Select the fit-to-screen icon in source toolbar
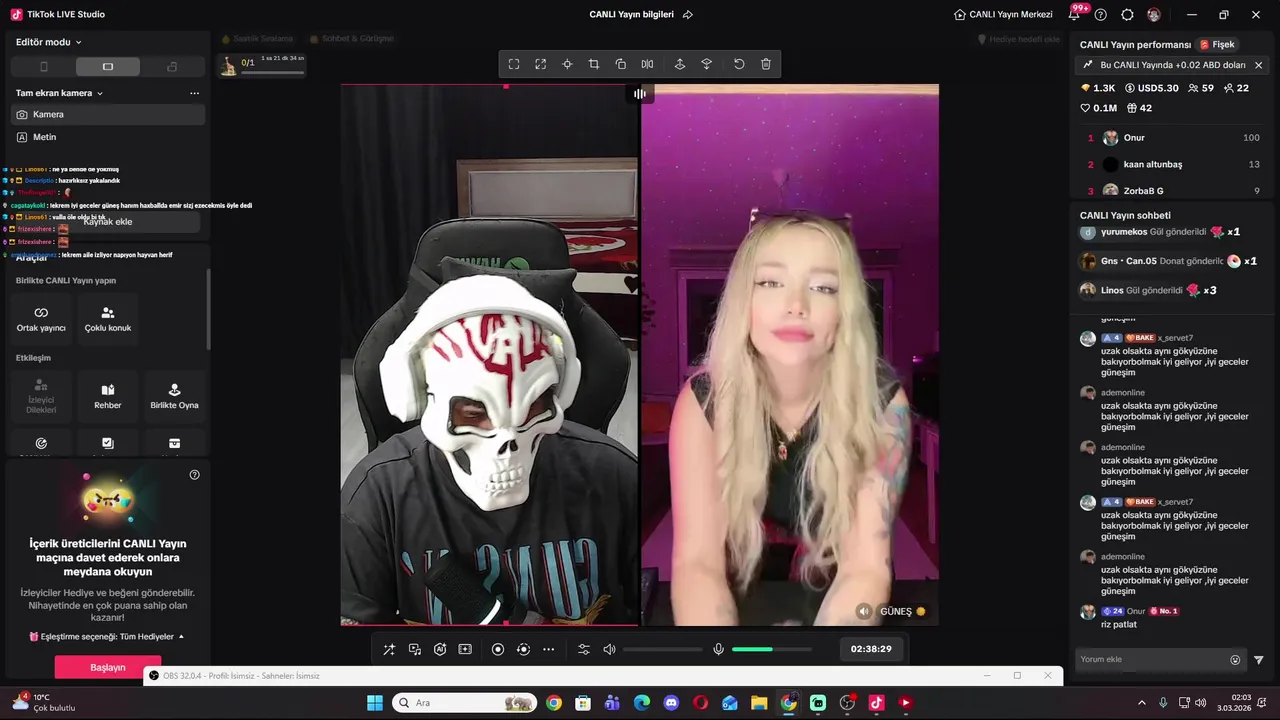 (x=514, y=64)
